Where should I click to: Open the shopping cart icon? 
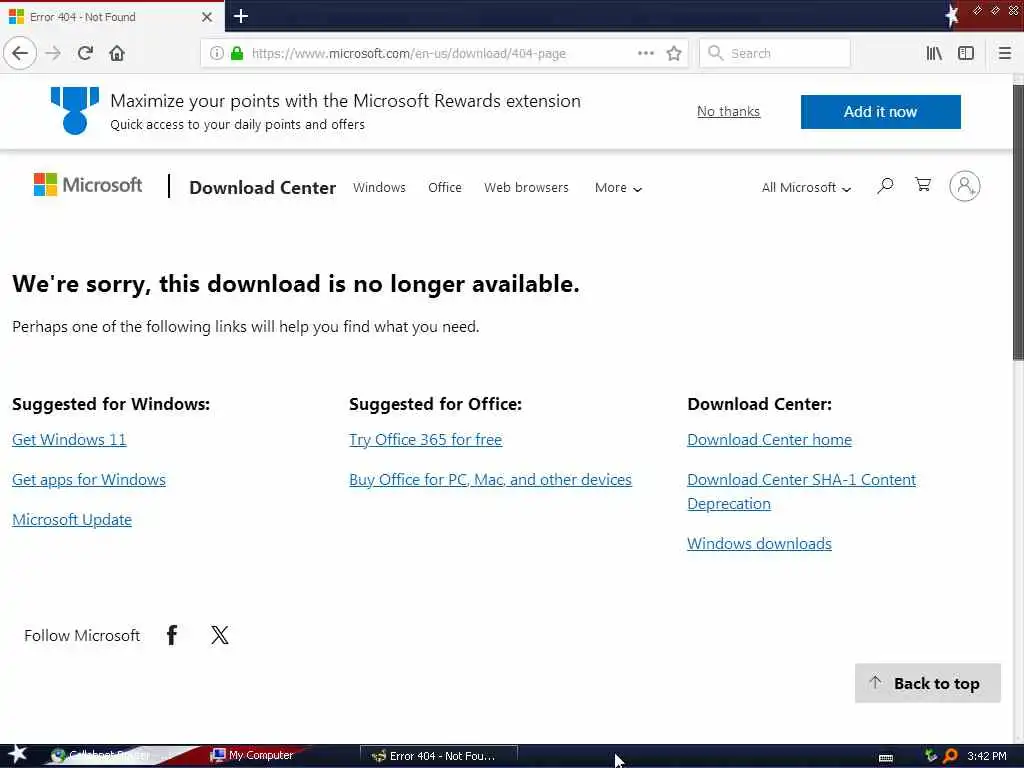pos(923,185)
